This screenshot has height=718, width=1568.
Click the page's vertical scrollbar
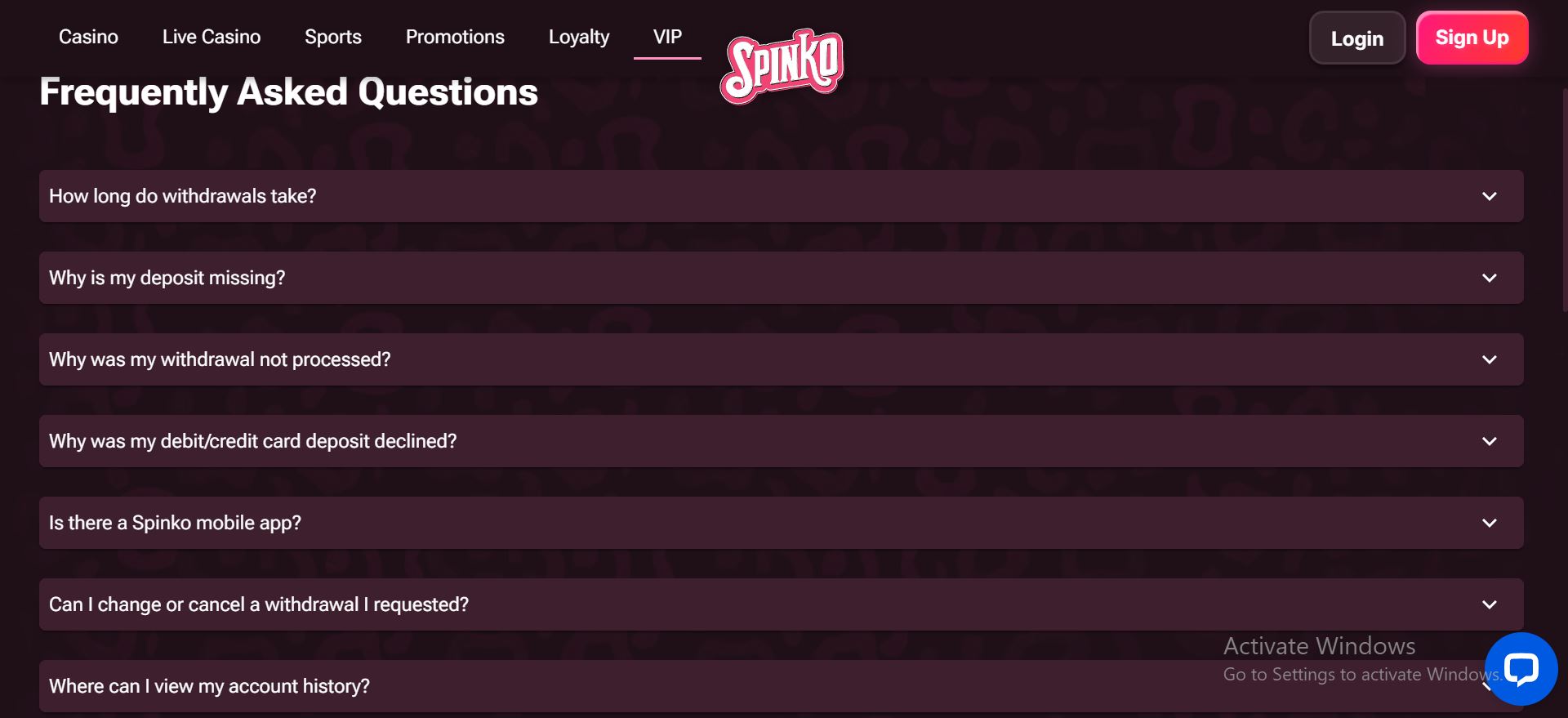1564,200
